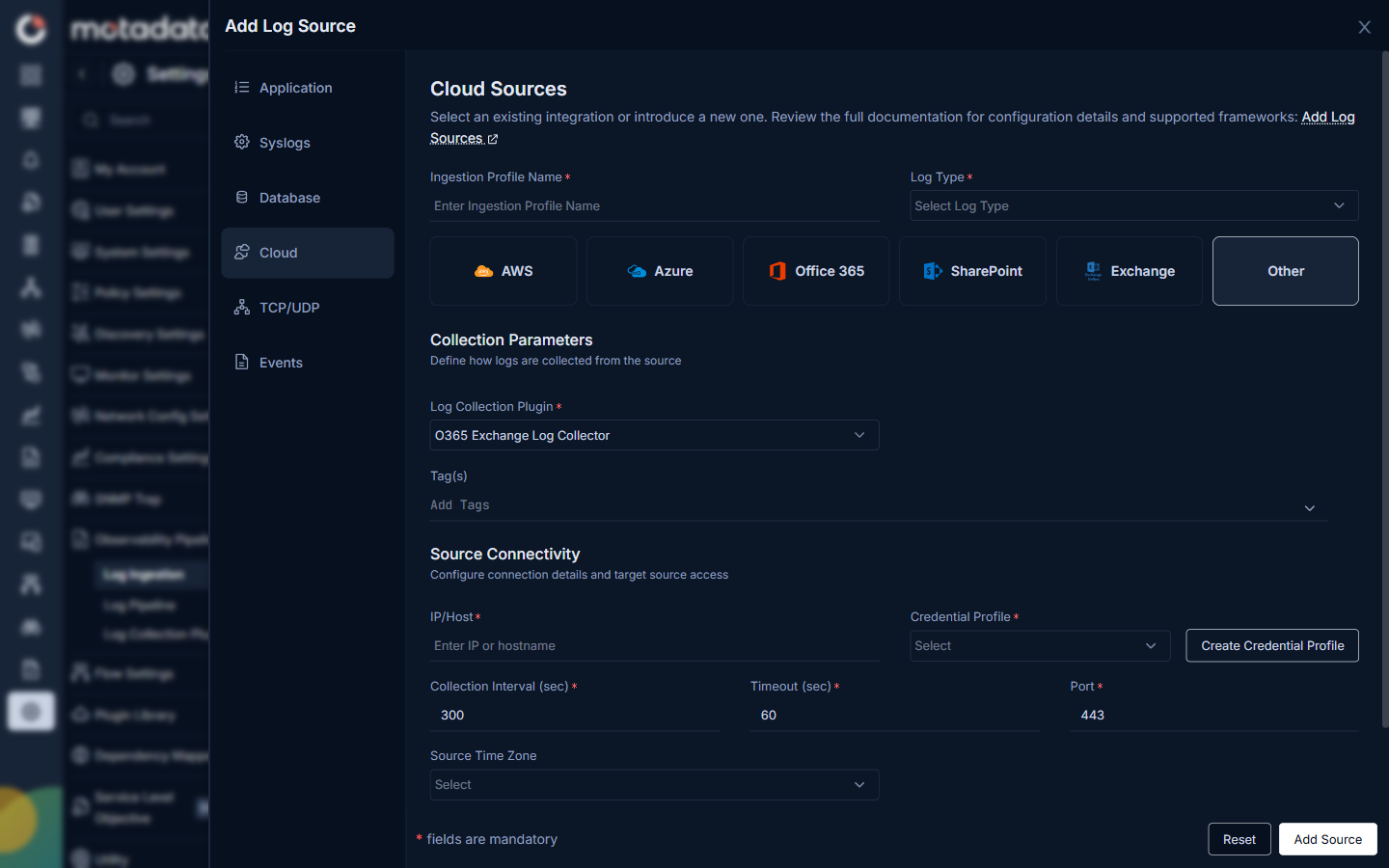Click the Office 365 logo icon
This screenshot has height=868, width=1389.
pos(777,271)
